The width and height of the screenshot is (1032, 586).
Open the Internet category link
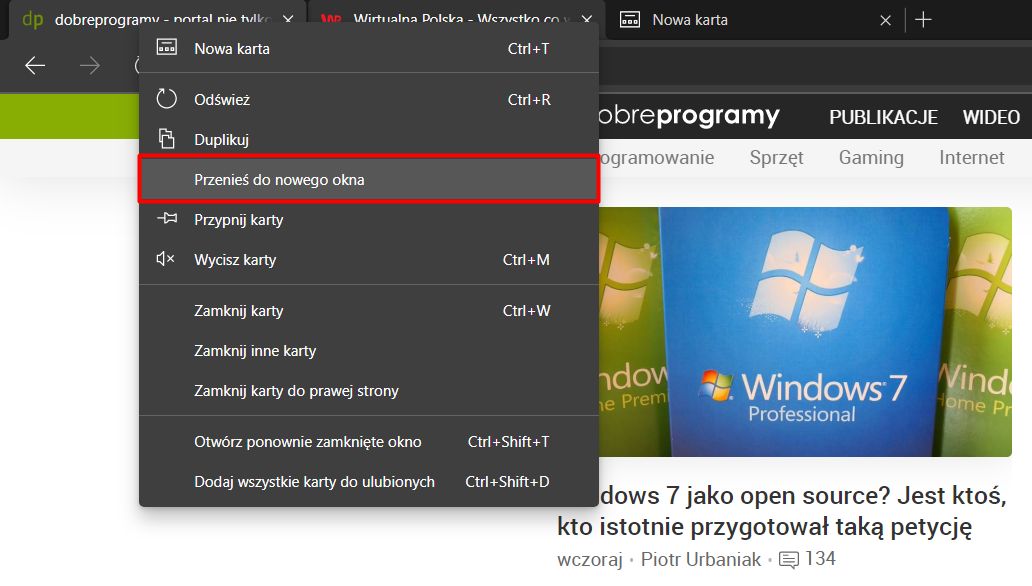click(971, 157)
